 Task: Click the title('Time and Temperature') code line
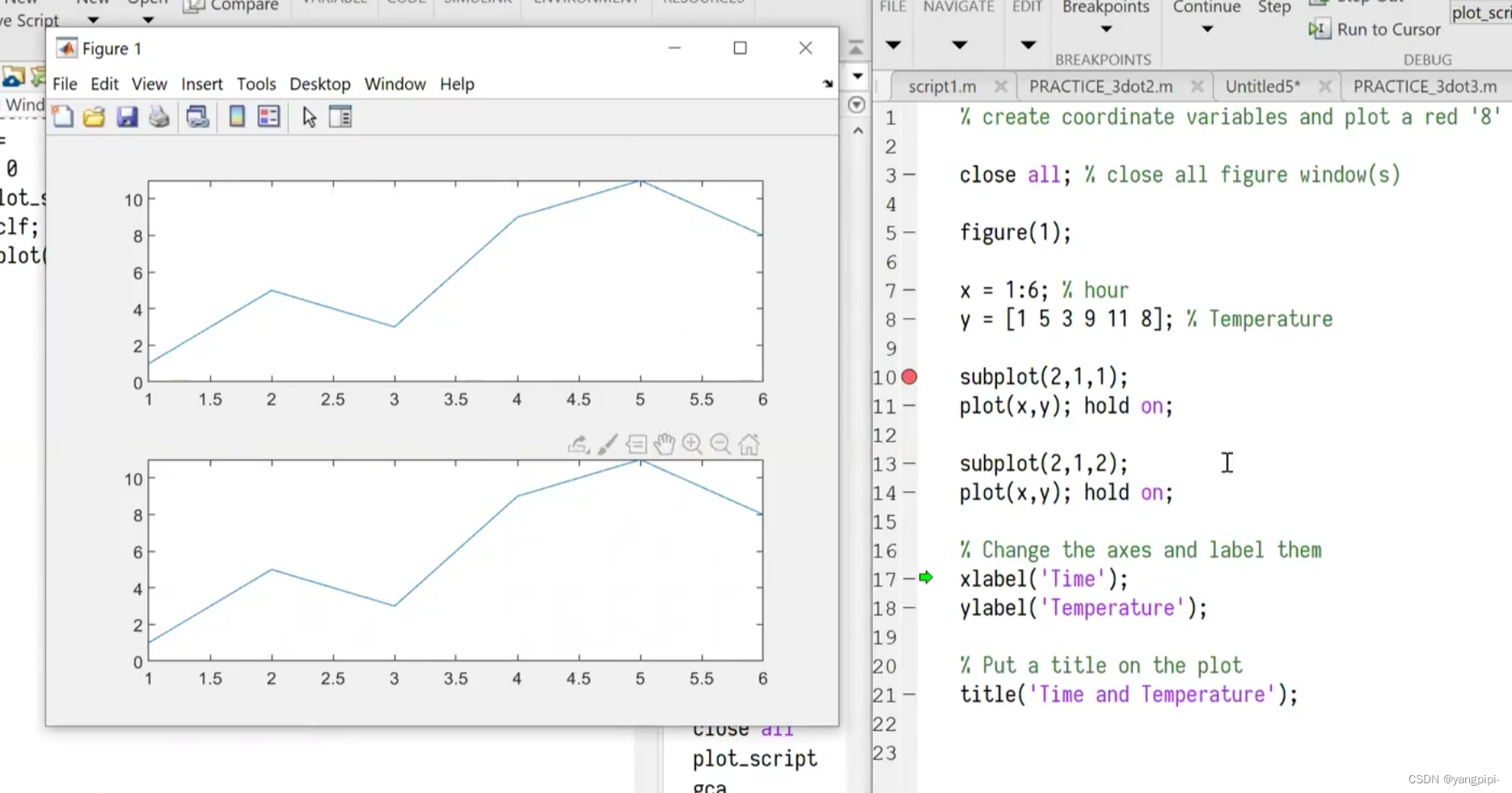coord(1129,694)
